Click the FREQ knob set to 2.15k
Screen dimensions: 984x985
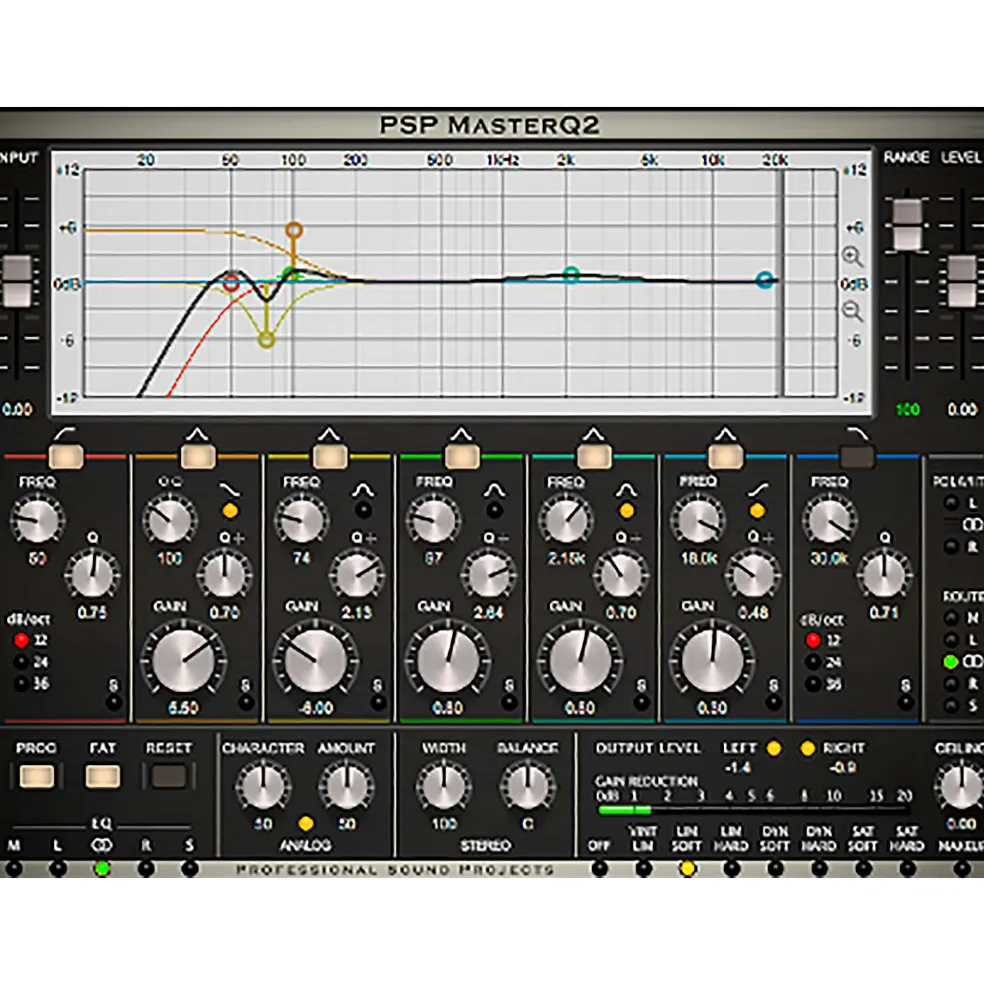[566, 520]
